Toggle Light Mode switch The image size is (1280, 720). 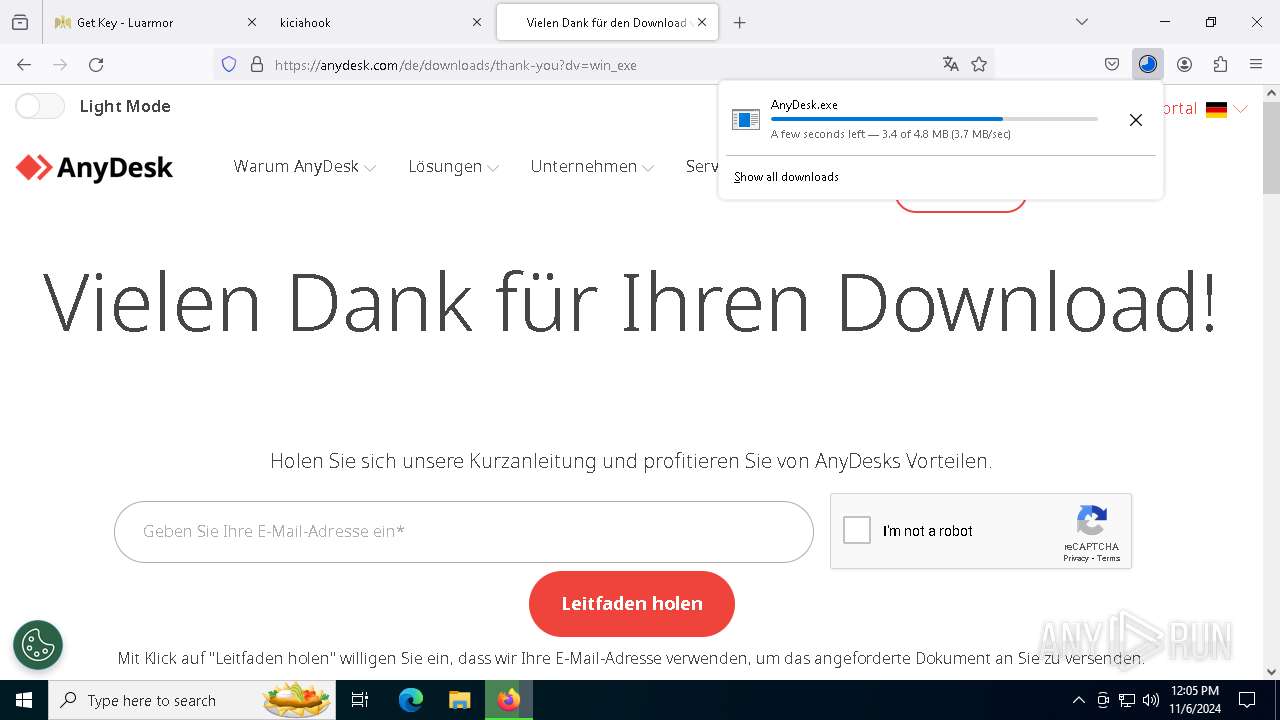point(40,106)
